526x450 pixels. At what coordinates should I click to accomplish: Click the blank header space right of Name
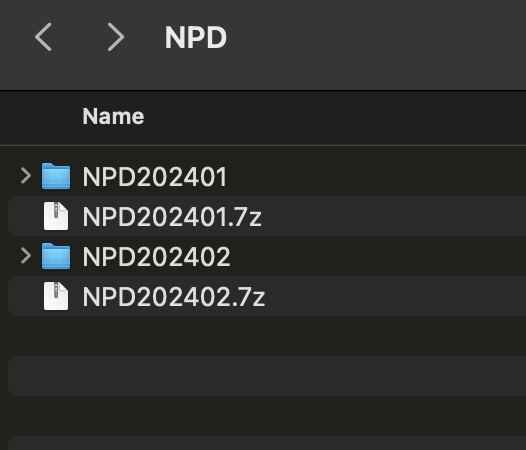335,116
